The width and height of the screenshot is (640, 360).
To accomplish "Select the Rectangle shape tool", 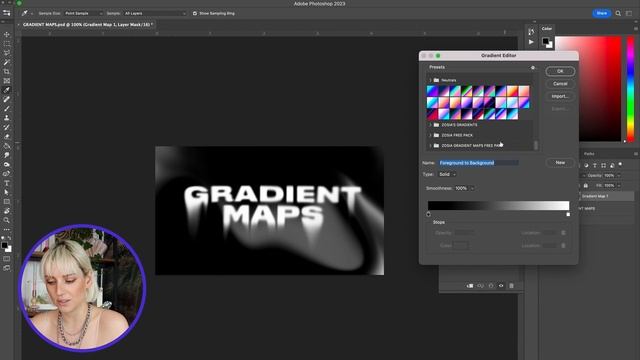I will tap(7, 202).
